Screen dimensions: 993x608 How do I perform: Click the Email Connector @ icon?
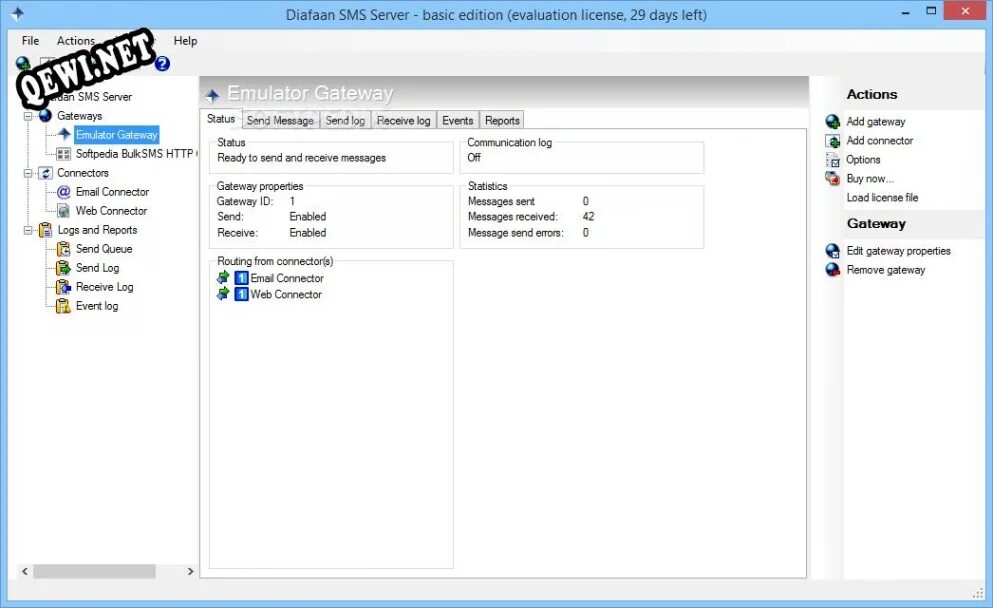click(63, 192)
